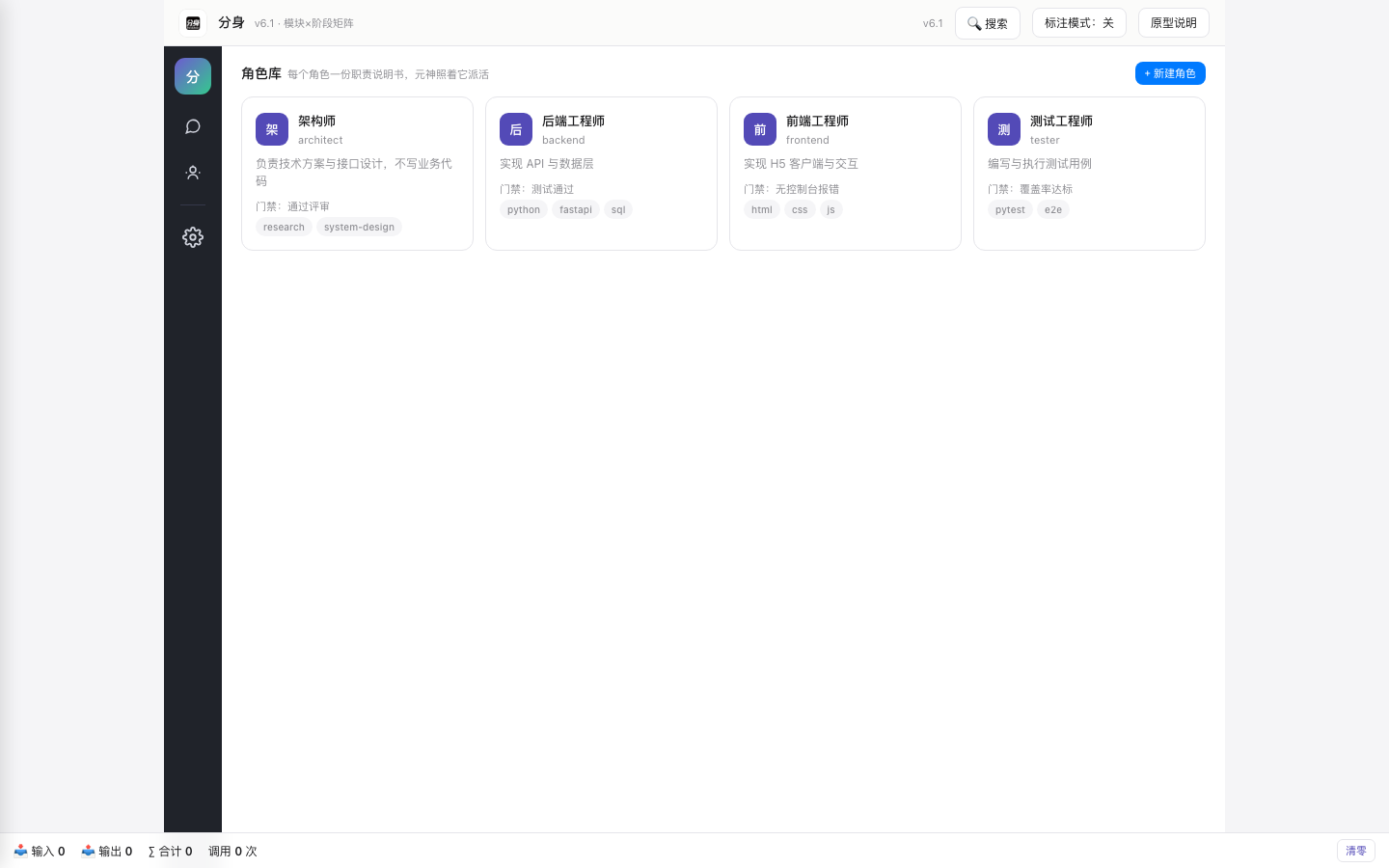Click the 门禁：覆盖率达标 text
This screenshot has height=868, width=1389.
click(x=1030, y=189)
